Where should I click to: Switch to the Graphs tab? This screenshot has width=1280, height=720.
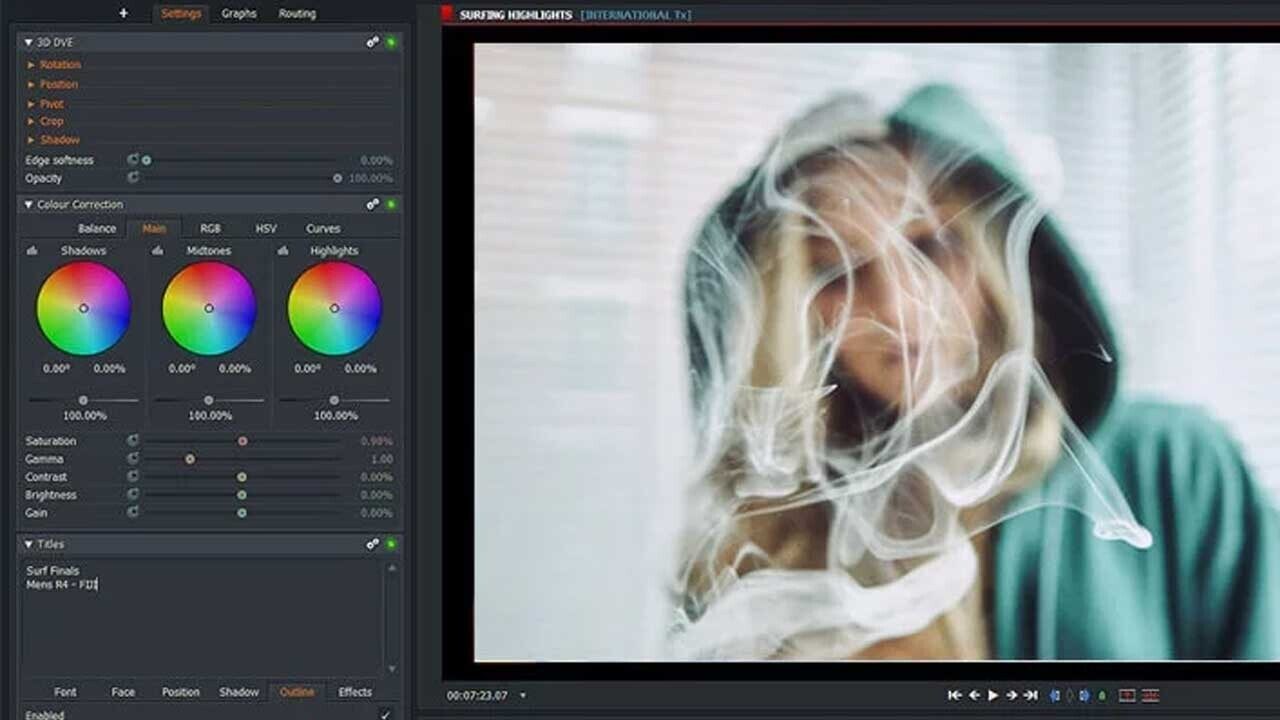coord(240,13)
